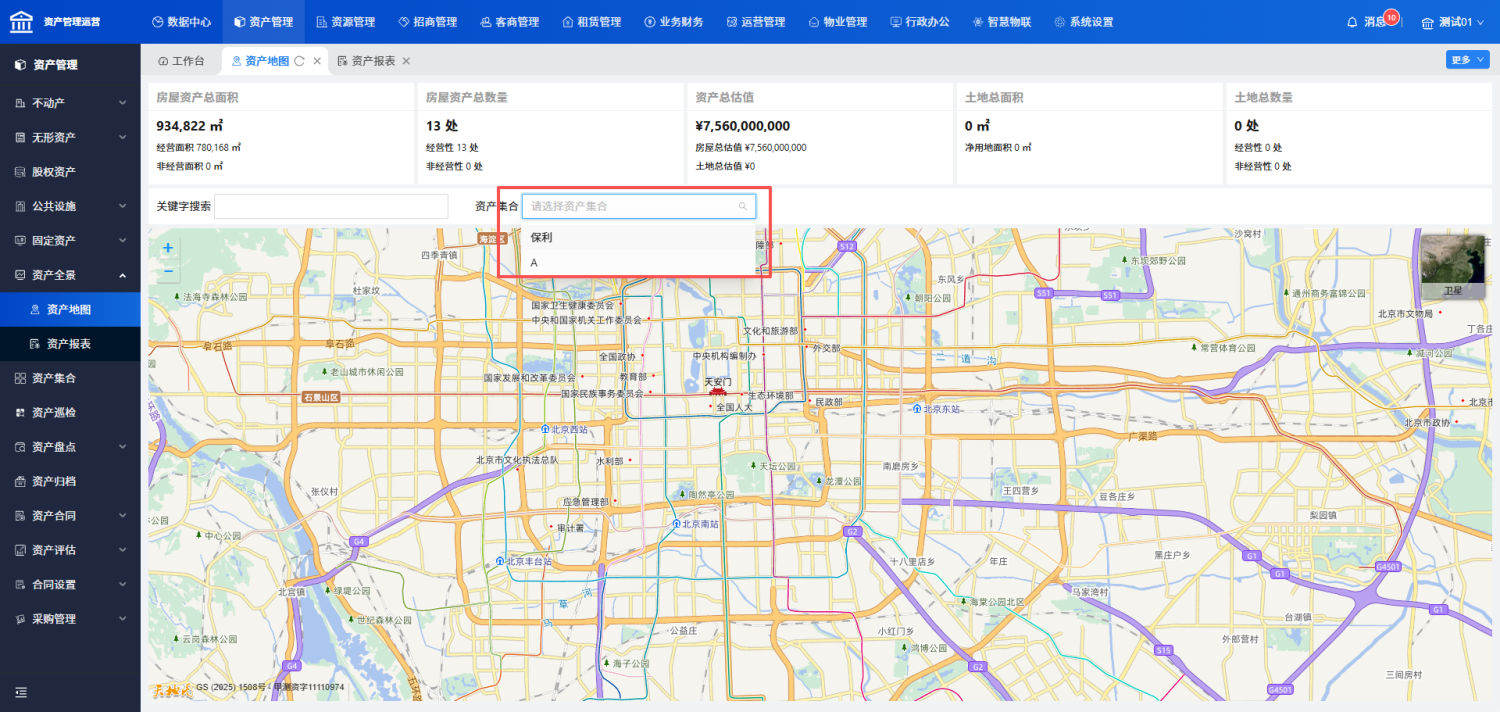Click the 天安门 marker on map
The image size is (1500, 712).
718,390
